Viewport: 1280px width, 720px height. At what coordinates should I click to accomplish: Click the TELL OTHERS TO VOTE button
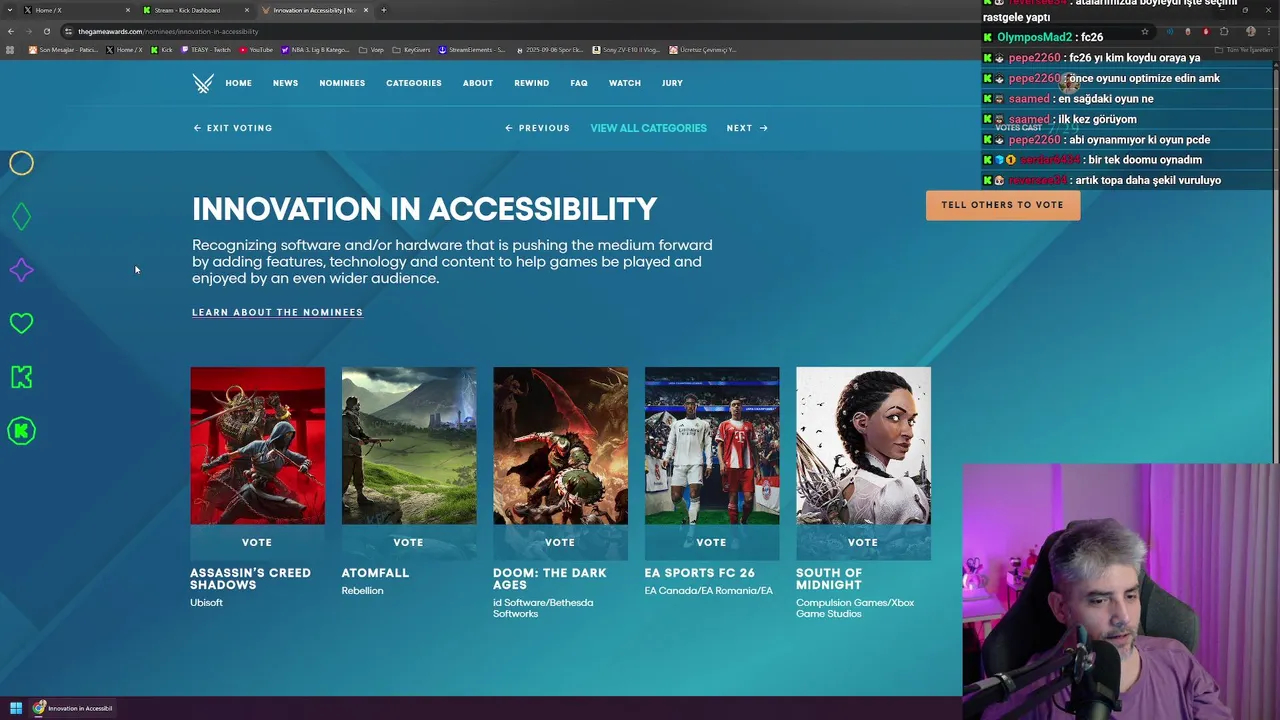1003,205
